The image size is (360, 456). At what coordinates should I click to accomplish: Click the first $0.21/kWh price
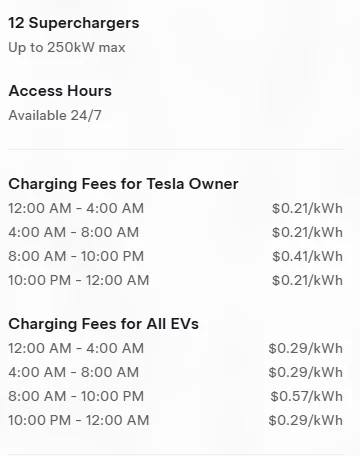pos(307,208)
